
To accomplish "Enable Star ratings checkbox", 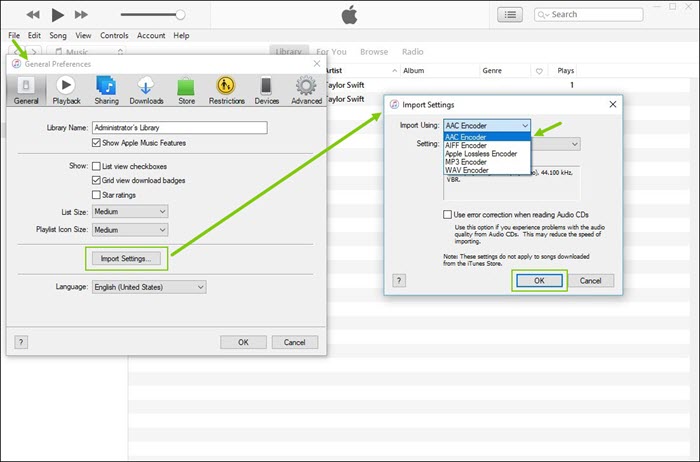I will (96, 195).
